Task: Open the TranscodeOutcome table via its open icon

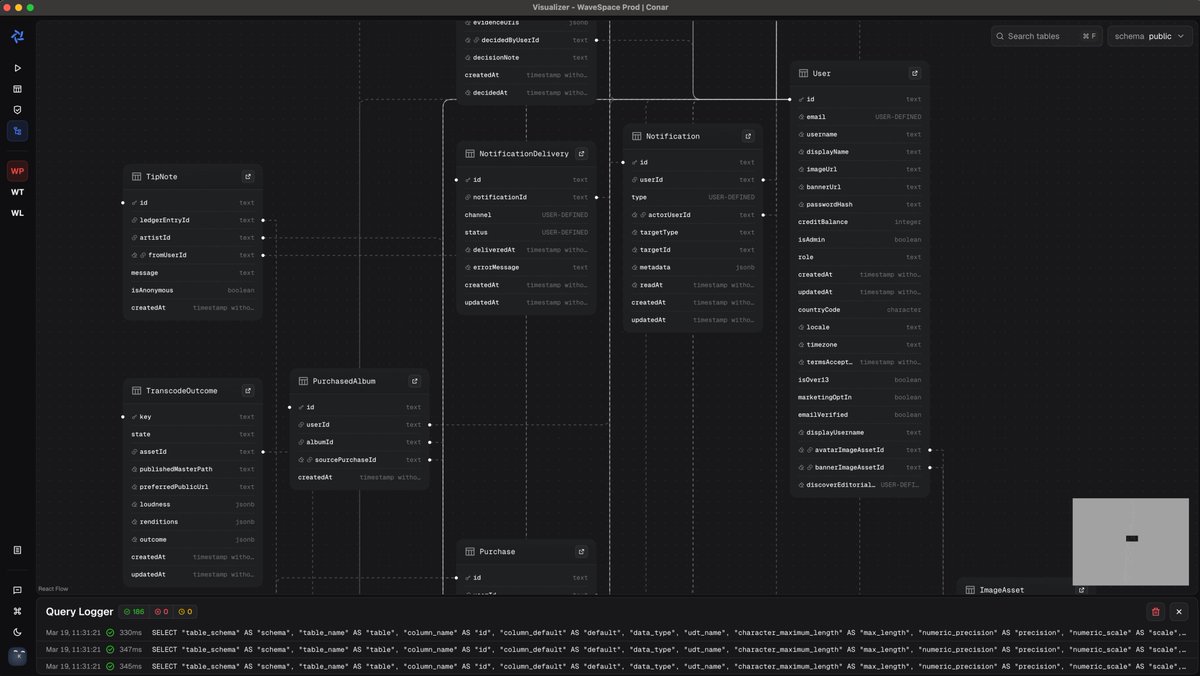Action: [x=248, y=391]
